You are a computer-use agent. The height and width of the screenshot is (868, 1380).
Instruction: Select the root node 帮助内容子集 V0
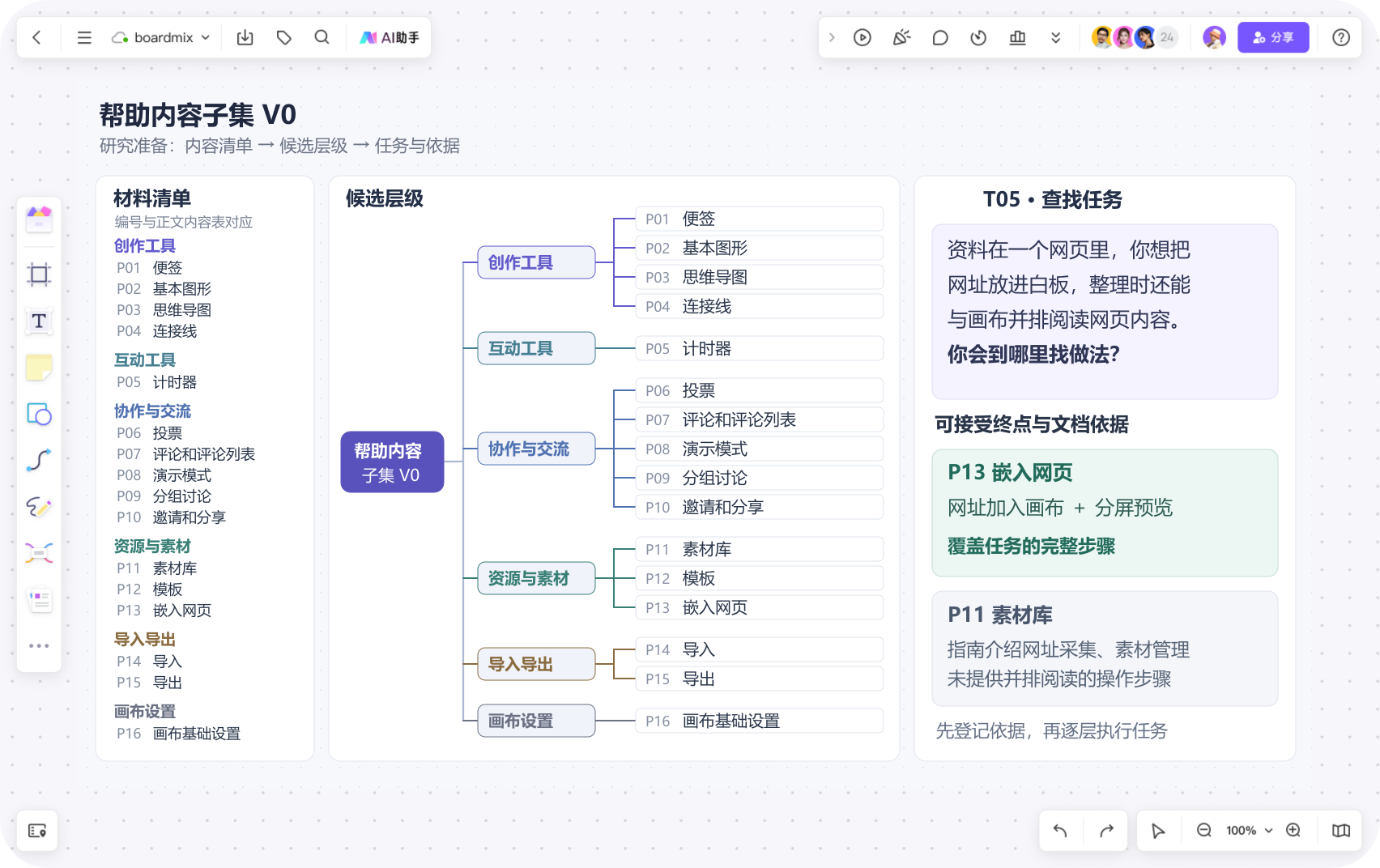click(392, 462)
